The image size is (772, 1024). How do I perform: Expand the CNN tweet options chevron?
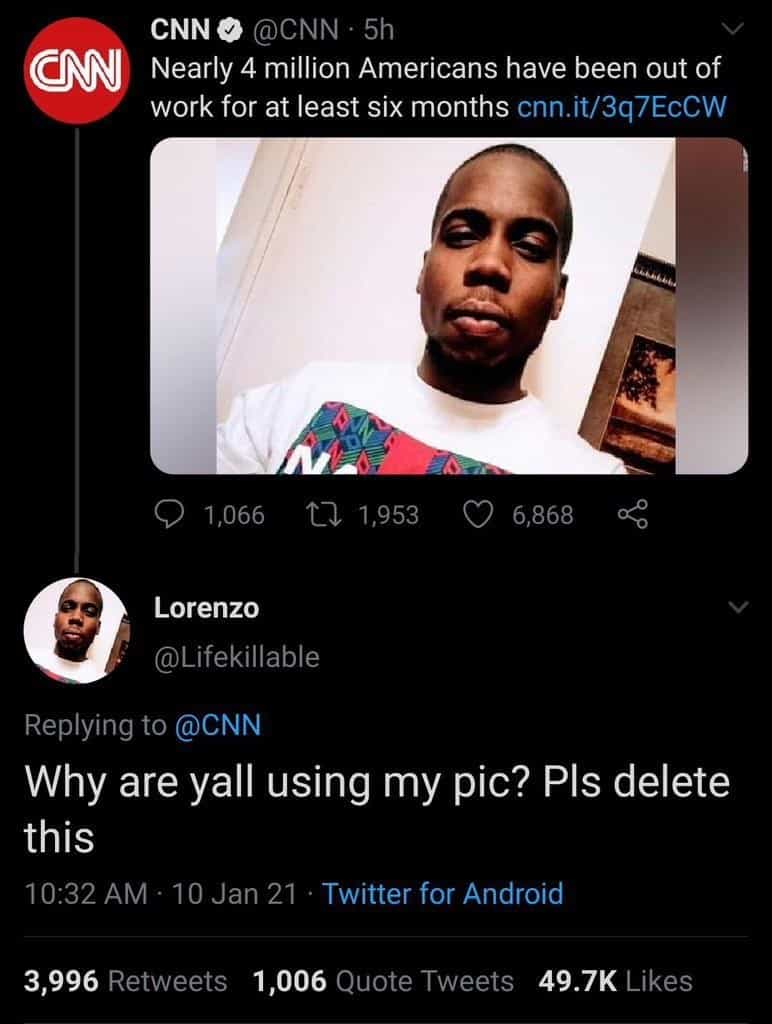(x=736, y=32)
